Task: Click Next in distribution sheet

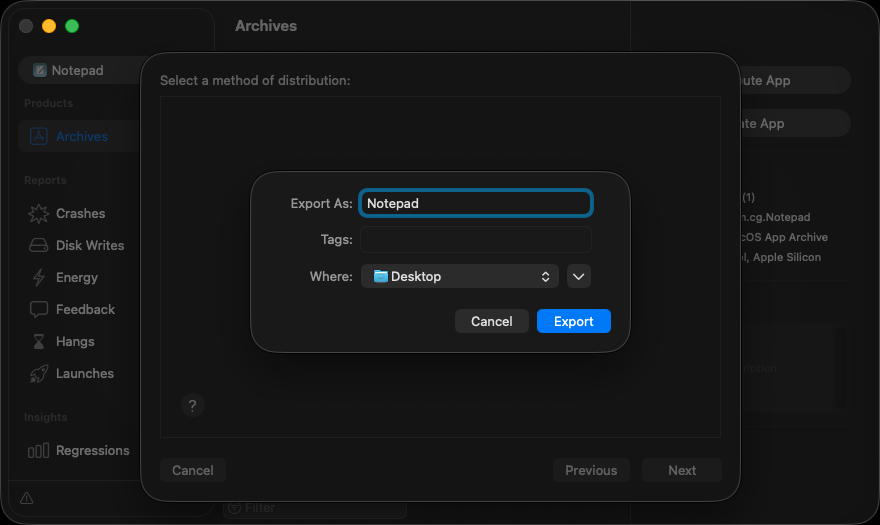Action: 681,470
